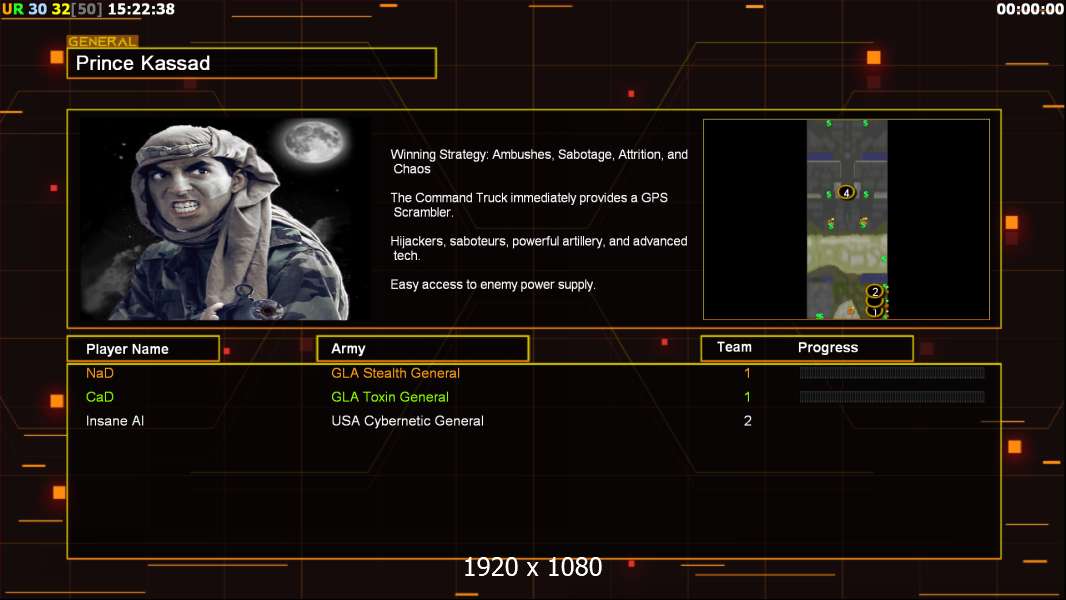
Task: Click the Player Name column header
Action: click(143, 349)
